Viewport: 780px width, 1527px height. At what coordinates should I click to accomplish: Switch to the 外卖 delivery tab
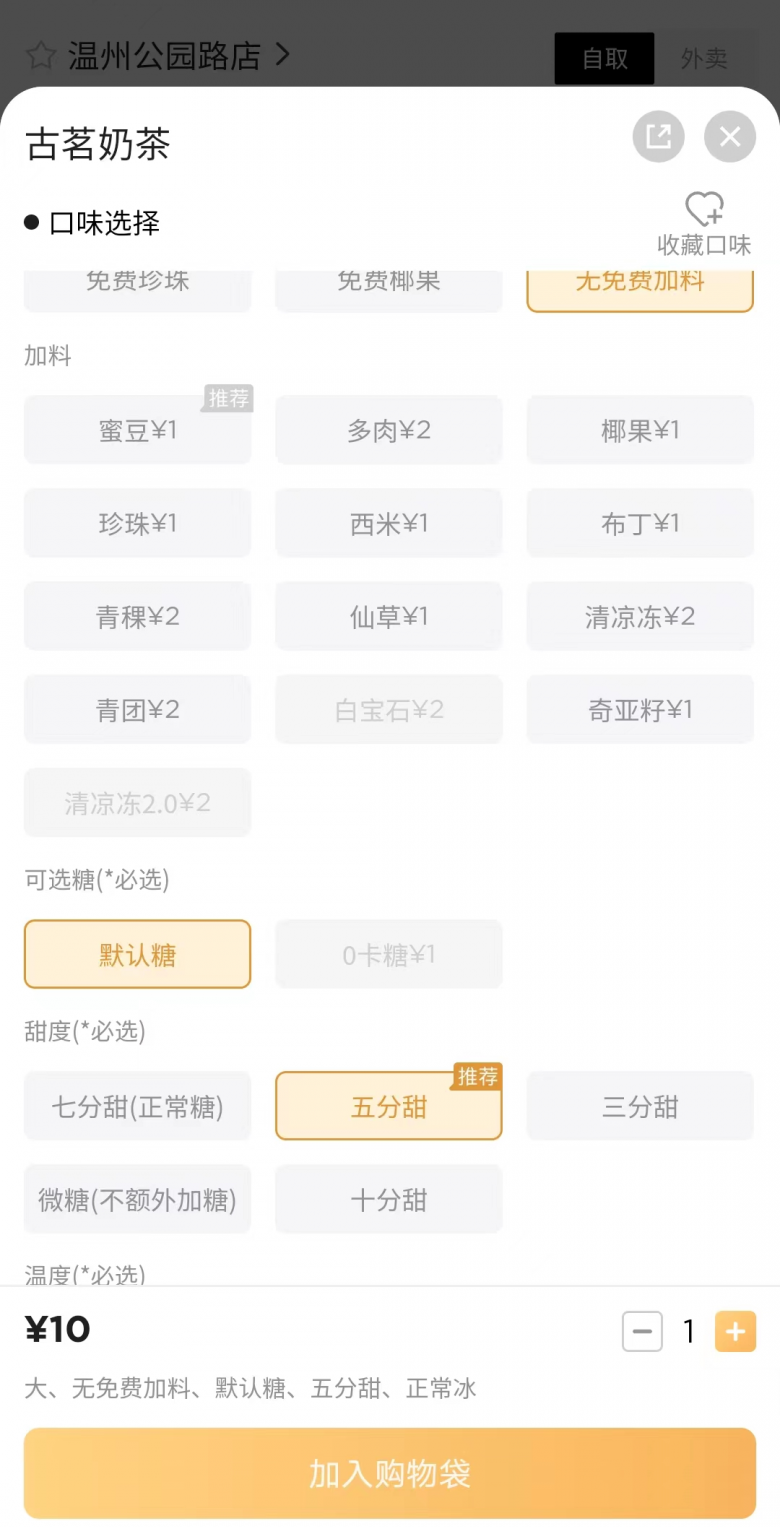[x=704, y=58]
